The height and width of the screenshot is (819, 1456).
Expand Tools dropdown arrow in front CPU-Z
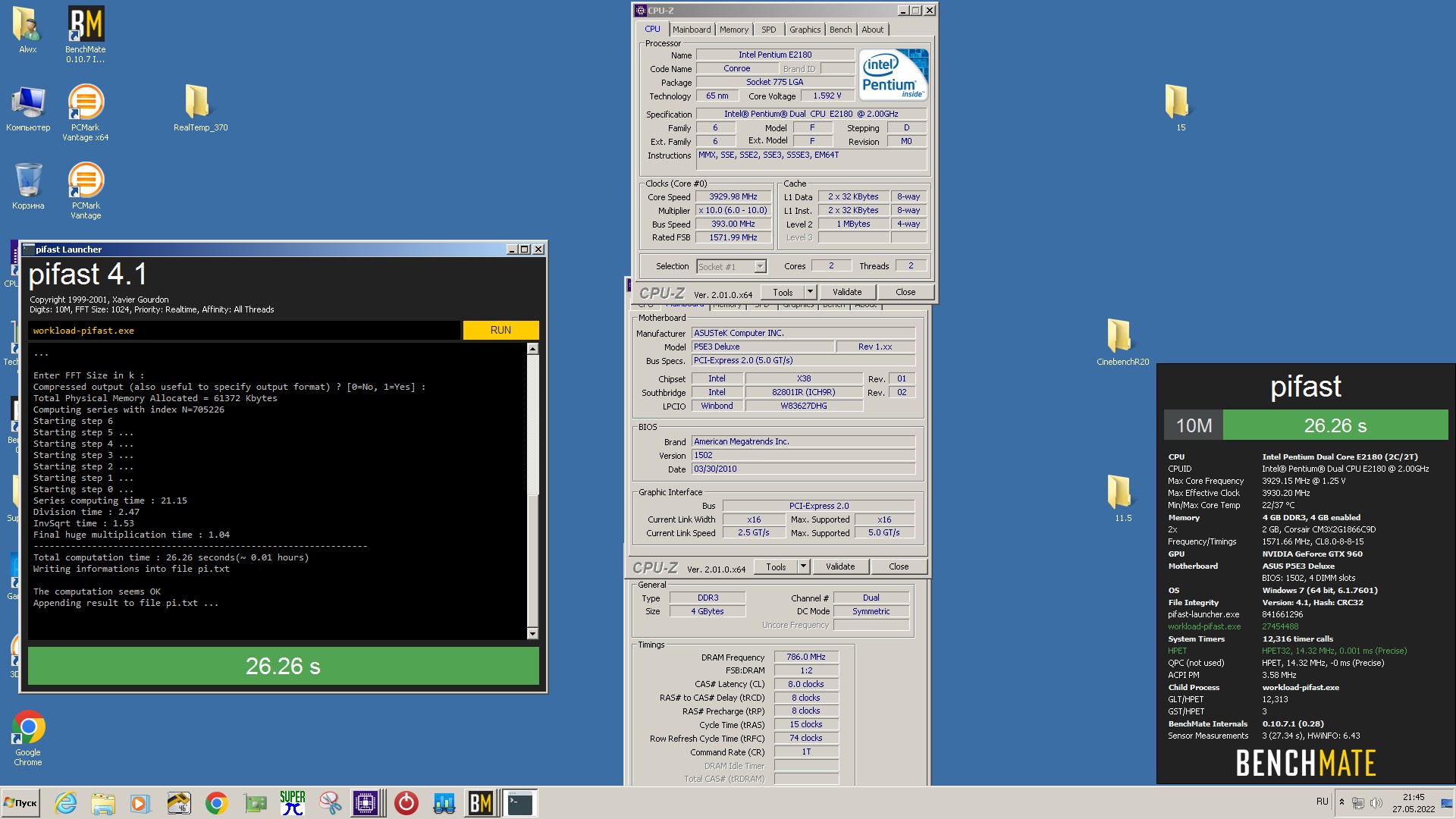pos(809,292)
